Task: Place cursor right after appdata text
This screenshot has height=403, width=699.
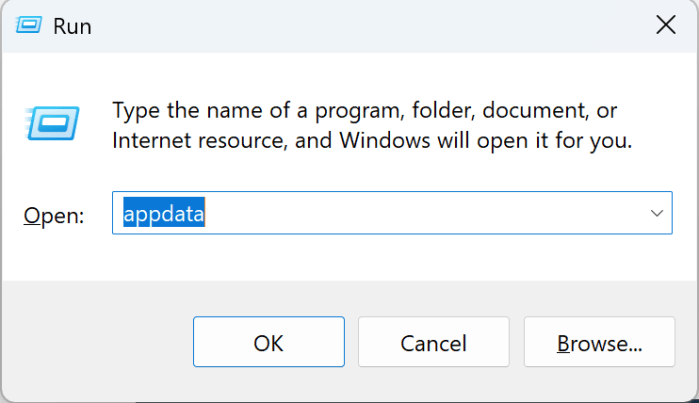Action: tap(206, 214)
